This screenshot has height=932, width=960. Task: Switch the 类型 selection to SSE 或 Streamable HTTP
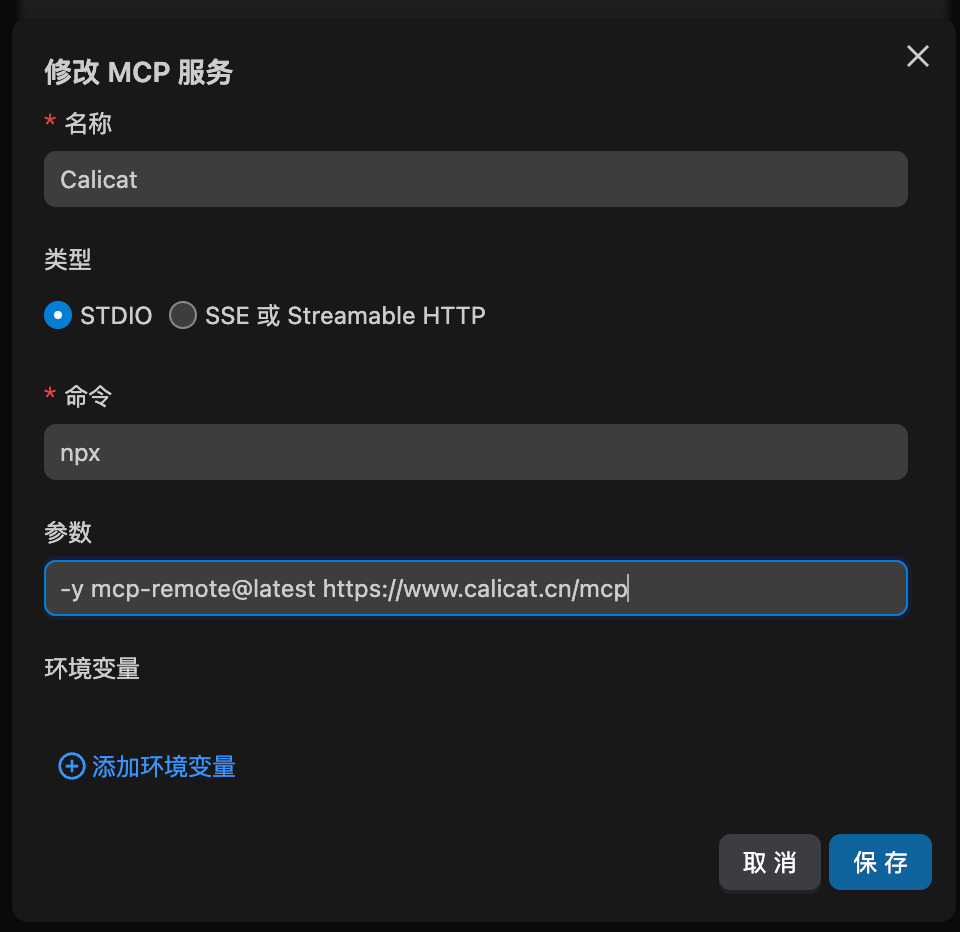[183, 315]
